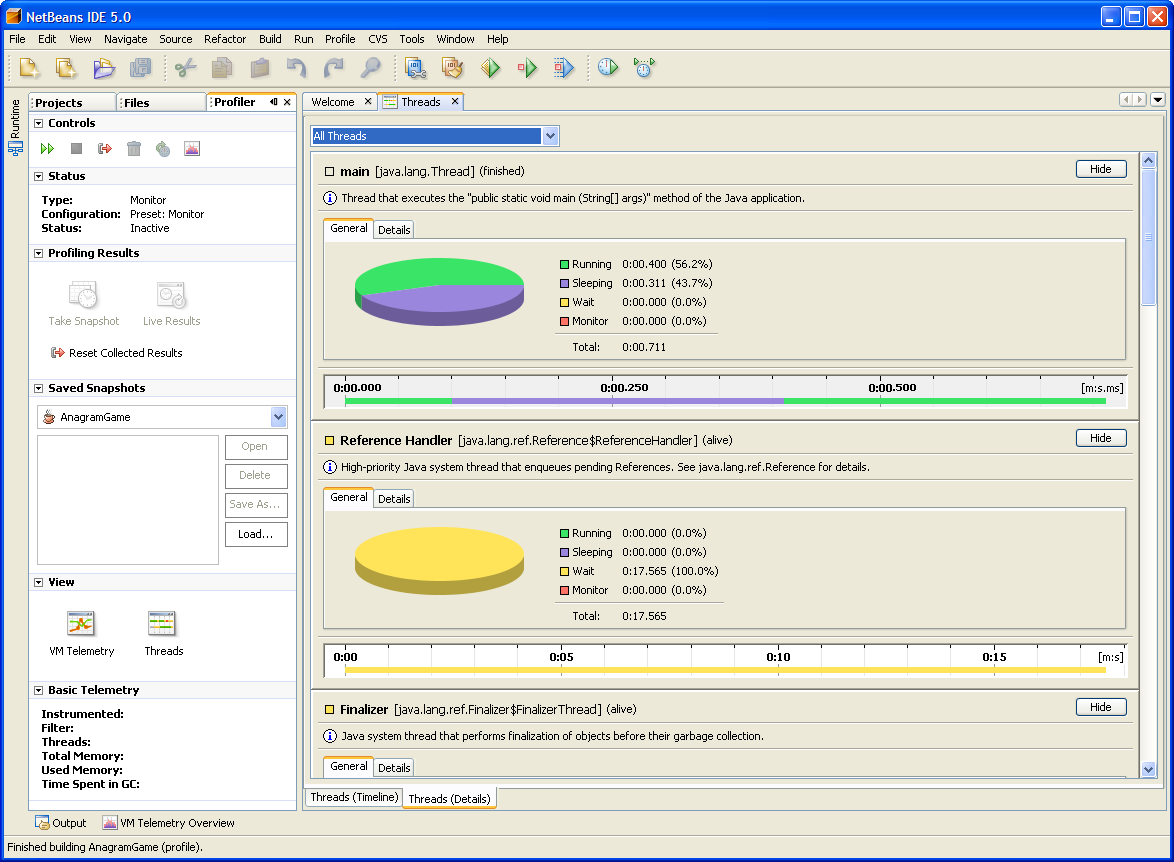Click the Attach Profiler toolbar icon
Image resolution: width=1174 pixels, height=862 pixels.
tap(645, 68)
